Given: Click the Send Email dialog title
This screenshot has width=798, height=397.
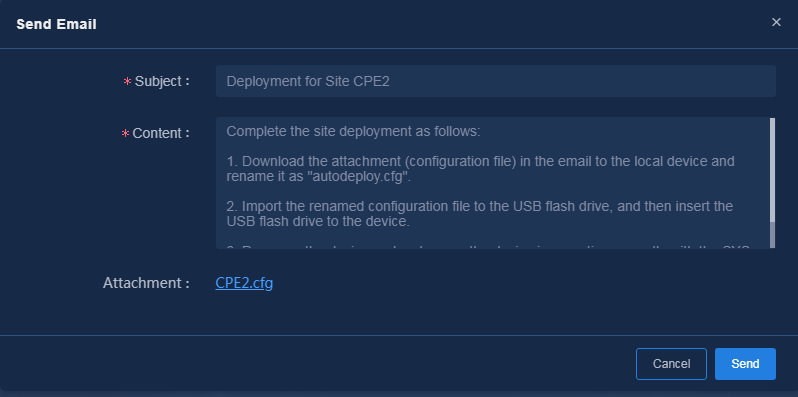Looking at the screenshot, I should pos(56,24).
